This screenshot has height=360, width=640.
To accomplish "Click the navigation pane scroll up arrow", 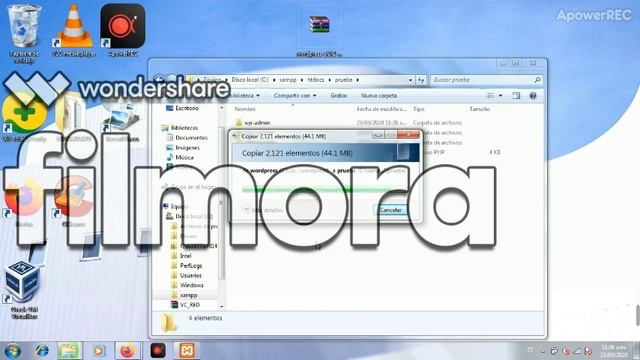I will (x=222, y=108).
